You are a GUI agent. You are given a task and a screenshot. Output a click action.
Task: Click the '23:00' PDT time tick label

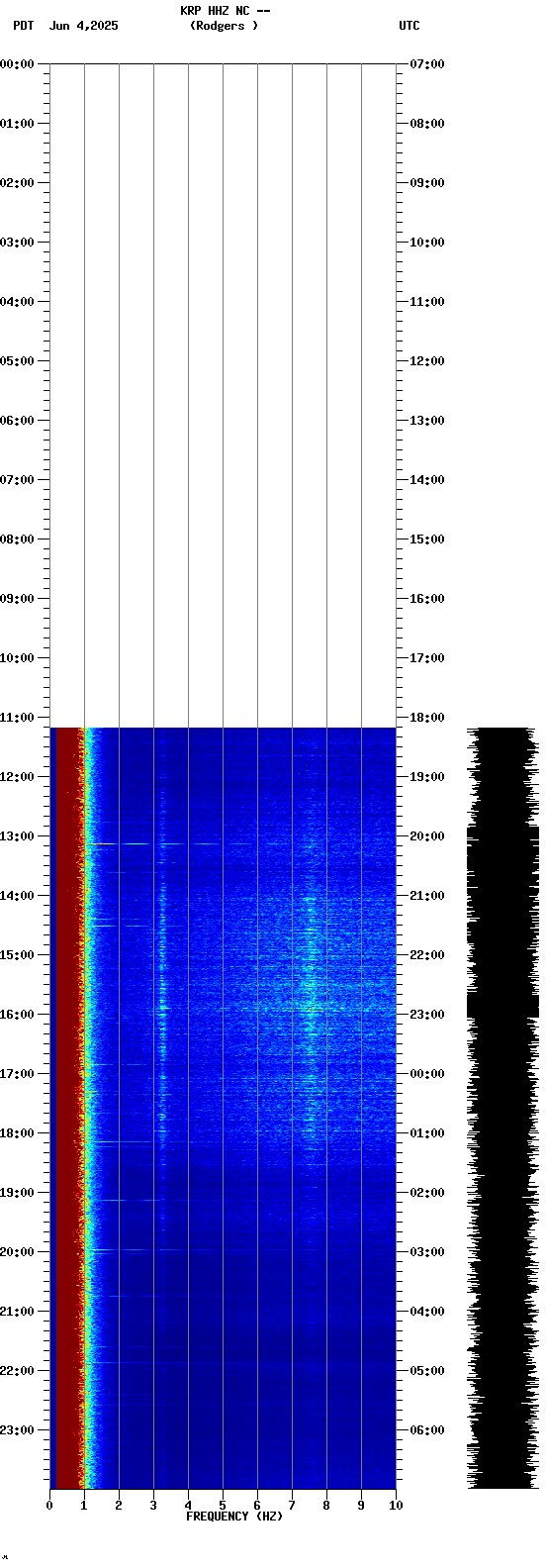17,1430
